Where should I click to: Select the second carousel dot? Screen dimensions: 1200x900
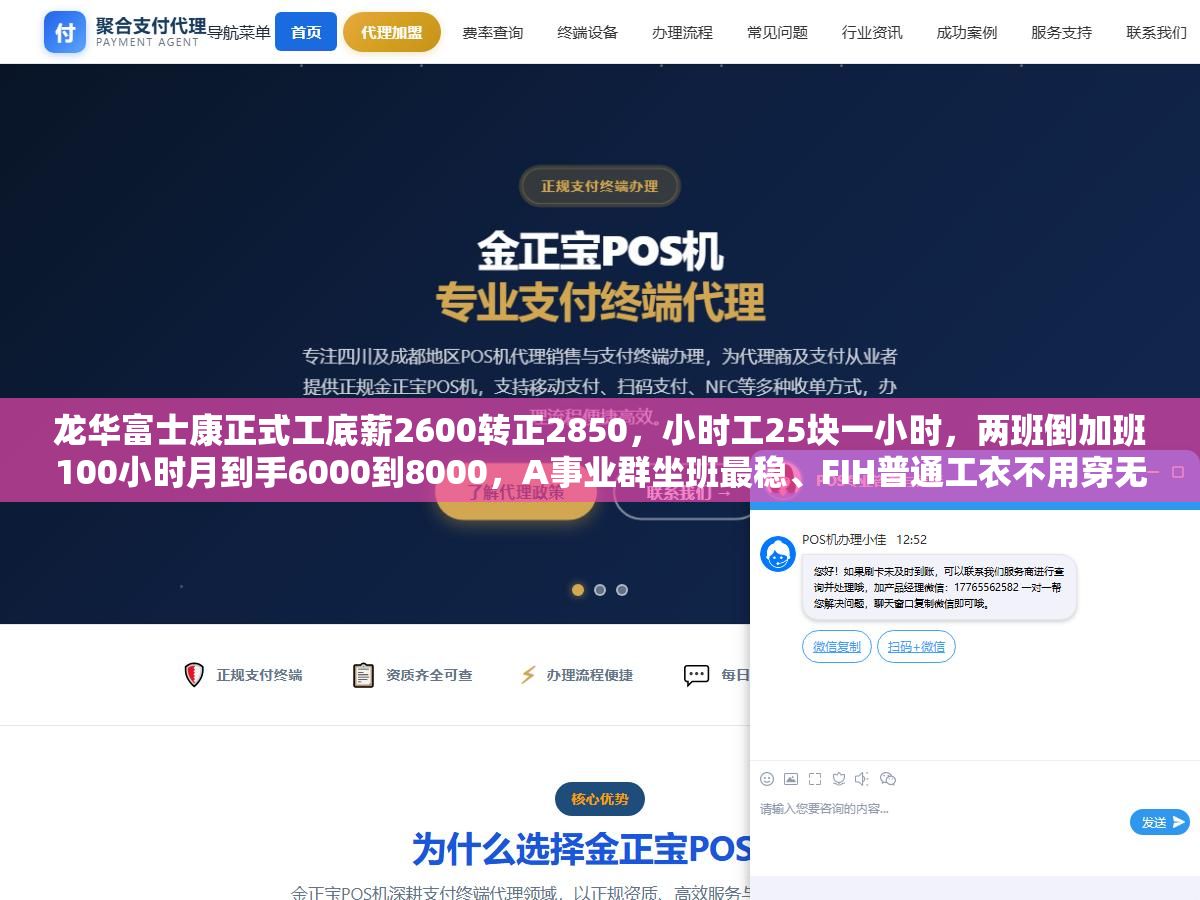click(600, 590)
